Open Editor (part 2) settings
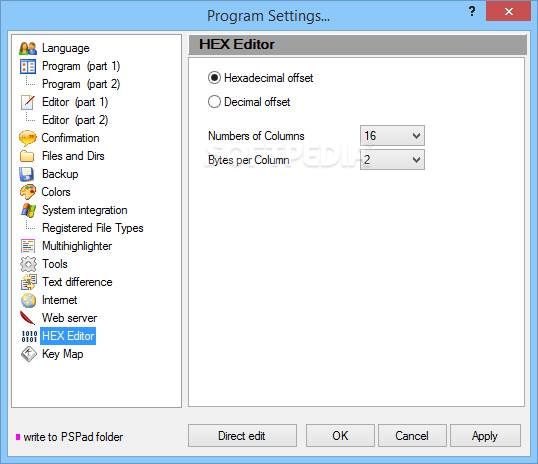The height and width of the screenshot is (464, 538). (x=75, y=120)
